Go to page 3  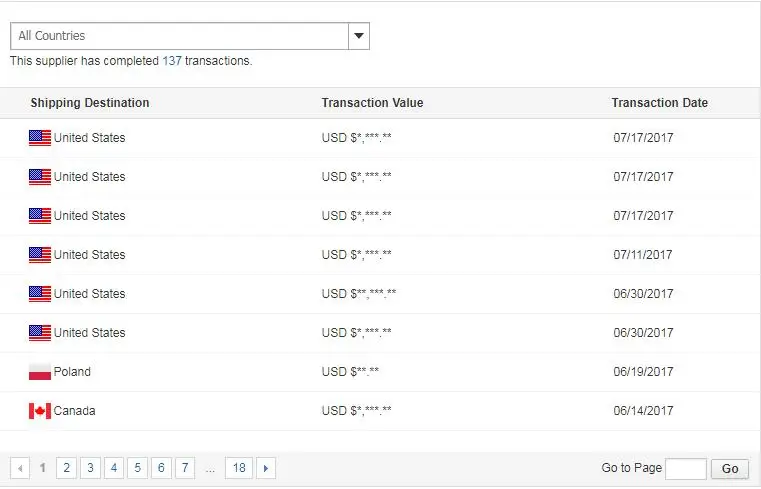click(90, 468)
